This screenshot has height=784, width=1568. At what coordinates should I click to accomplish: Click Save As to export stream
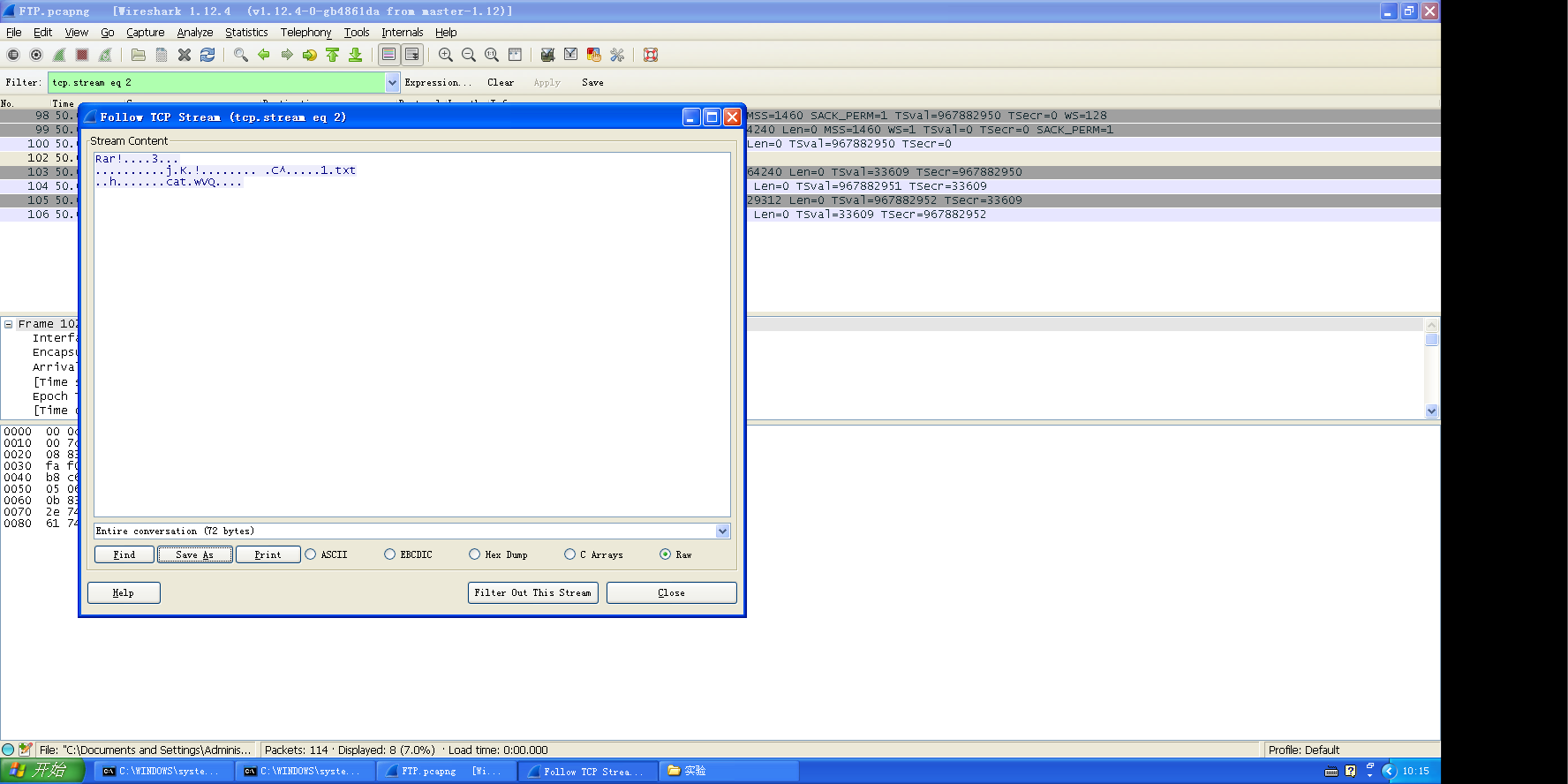pos(194,554)
